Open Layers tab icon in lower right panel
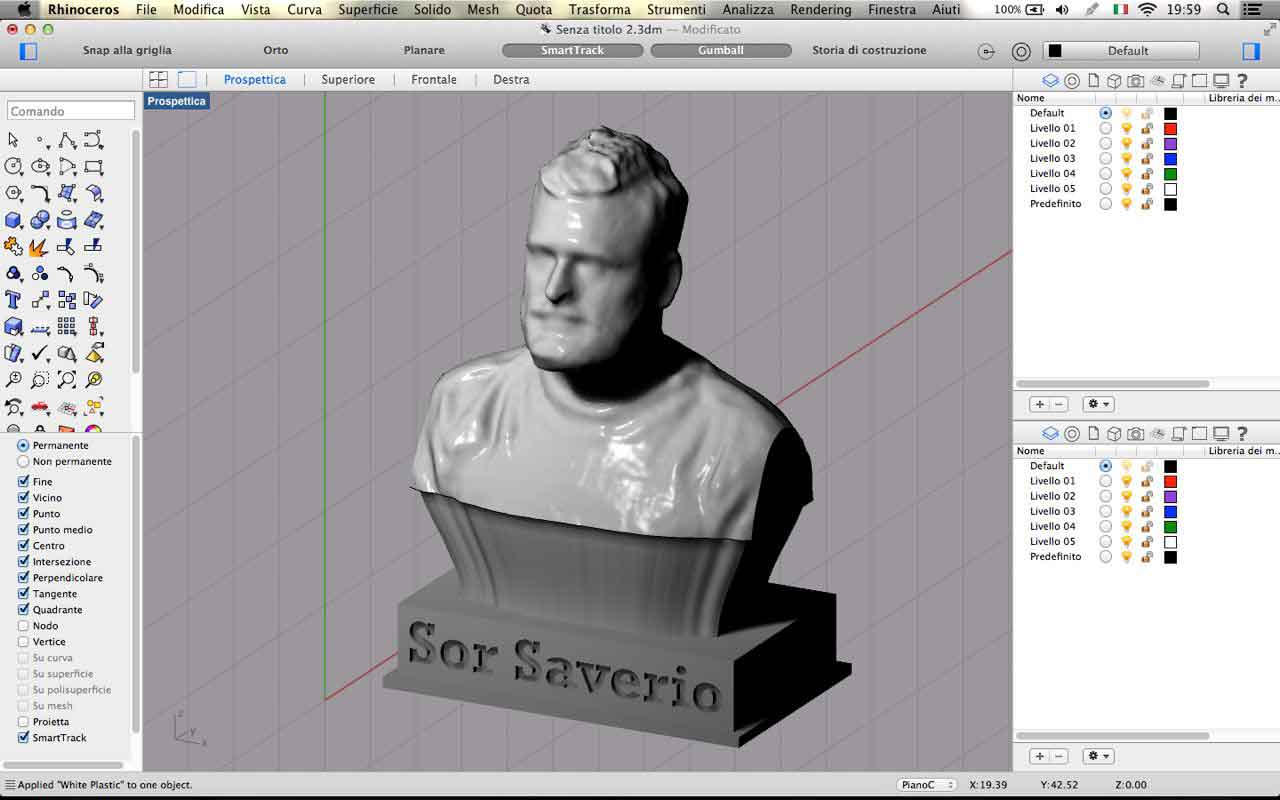This screenshot has width=1280, height=800. click(x=1050, y=434)
